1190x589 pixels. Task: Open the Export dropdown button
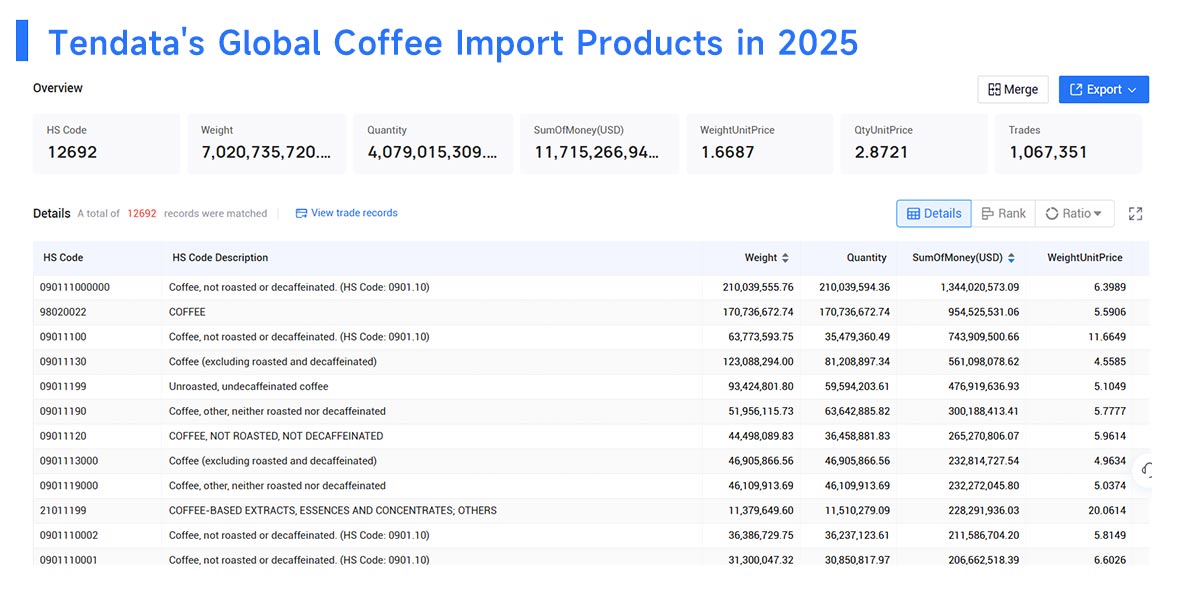pos(1103,90)
